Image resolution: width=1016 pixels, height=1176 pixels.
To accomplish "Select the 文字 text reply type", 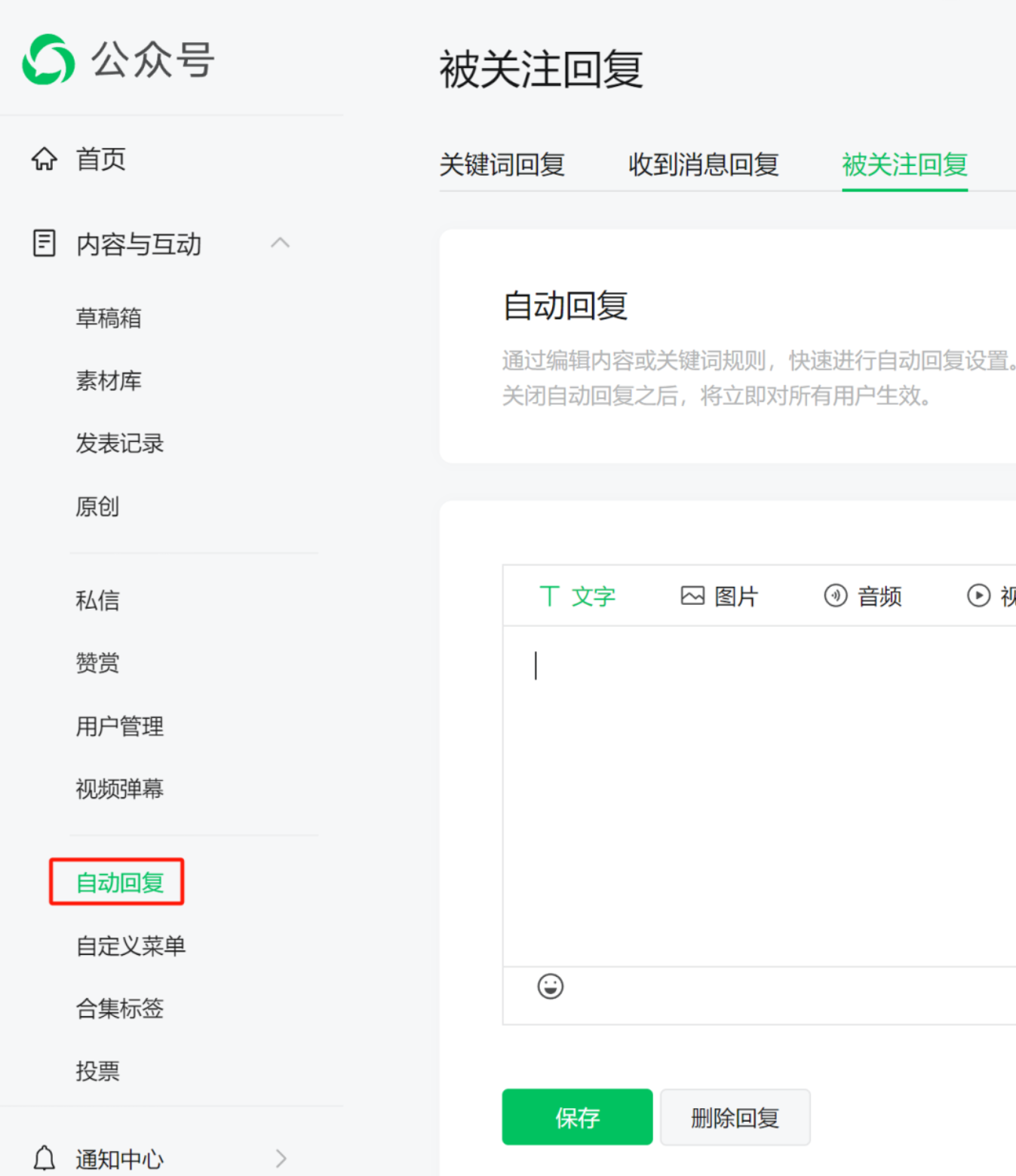I will (x=578, y=596).
